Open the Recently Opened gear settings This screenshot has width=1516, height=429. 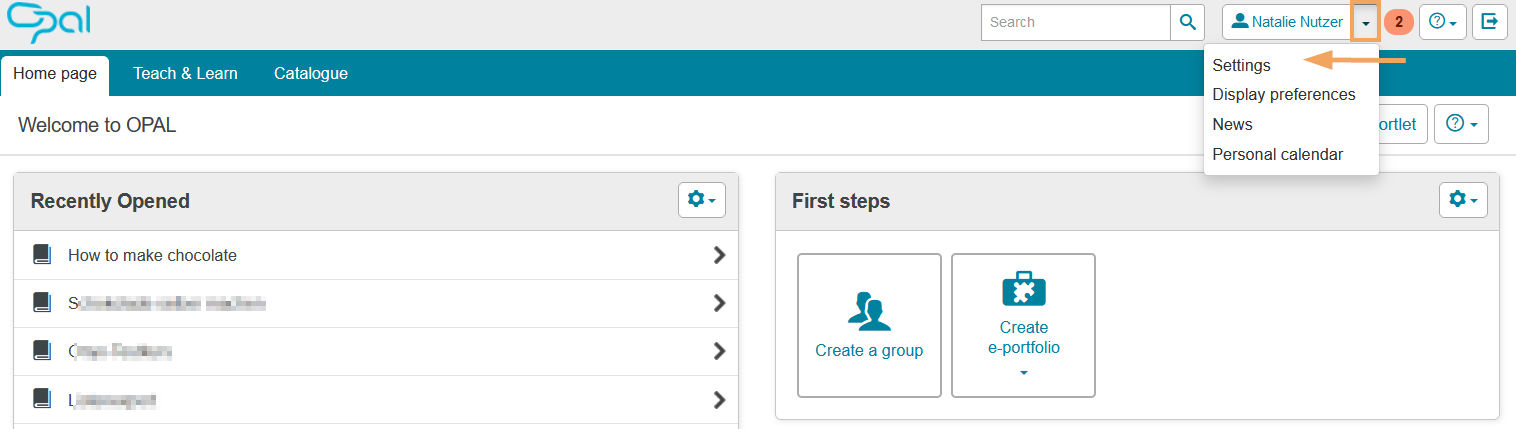click(x=701, y=200)
